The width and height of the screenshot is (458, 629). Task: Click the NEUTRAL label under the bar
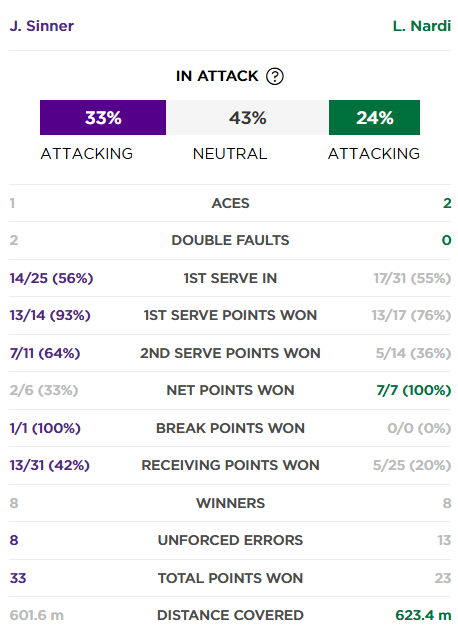click(x=230, y=154)
